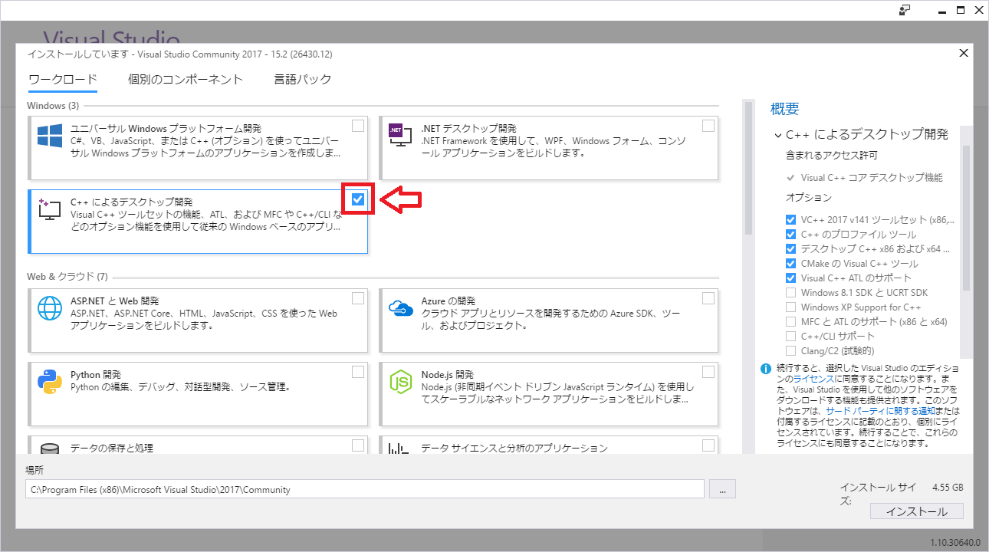Click the Python logo icon
This screenshot has height=552, width=989.
(x=50, y=382)
